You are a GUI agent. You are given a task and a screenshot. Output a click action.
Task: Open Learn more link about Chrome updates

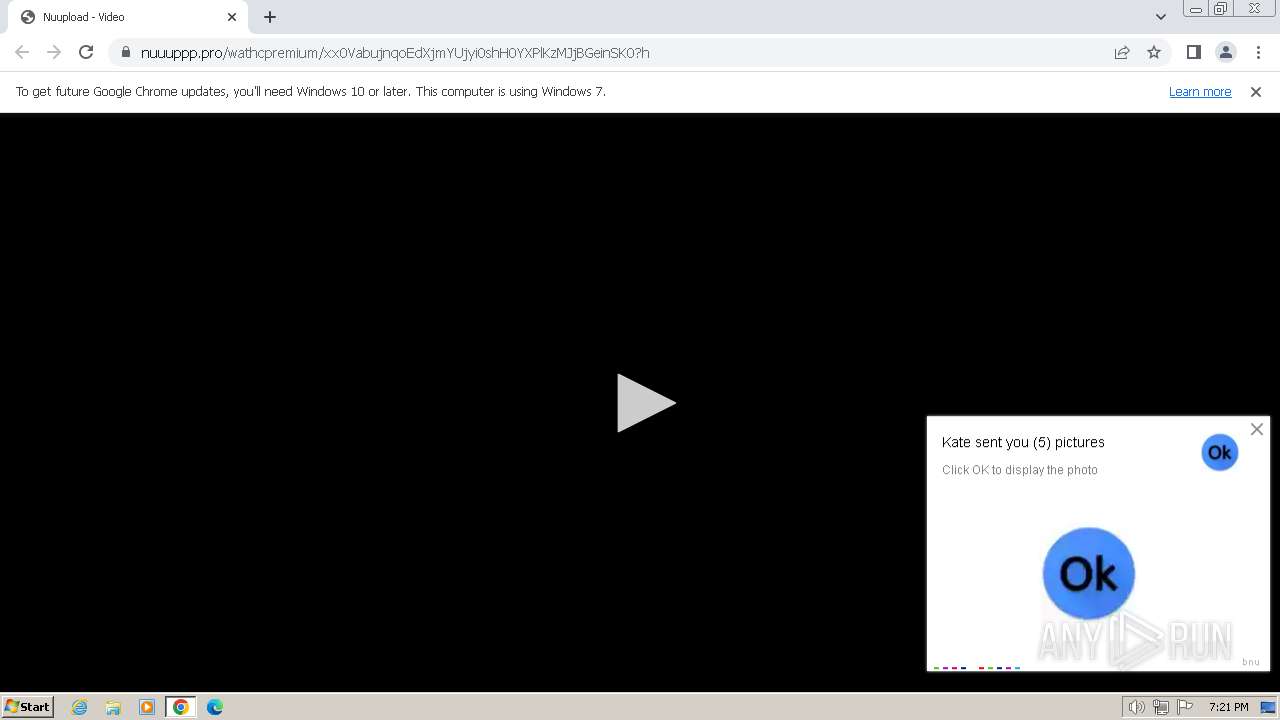1200,91
